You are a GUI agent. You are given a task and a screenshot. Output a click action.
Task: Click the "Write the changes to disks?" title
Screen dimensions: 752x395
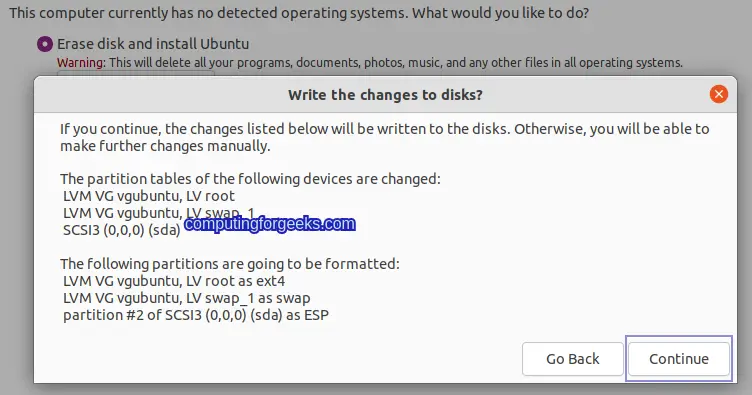pos(385,95)
